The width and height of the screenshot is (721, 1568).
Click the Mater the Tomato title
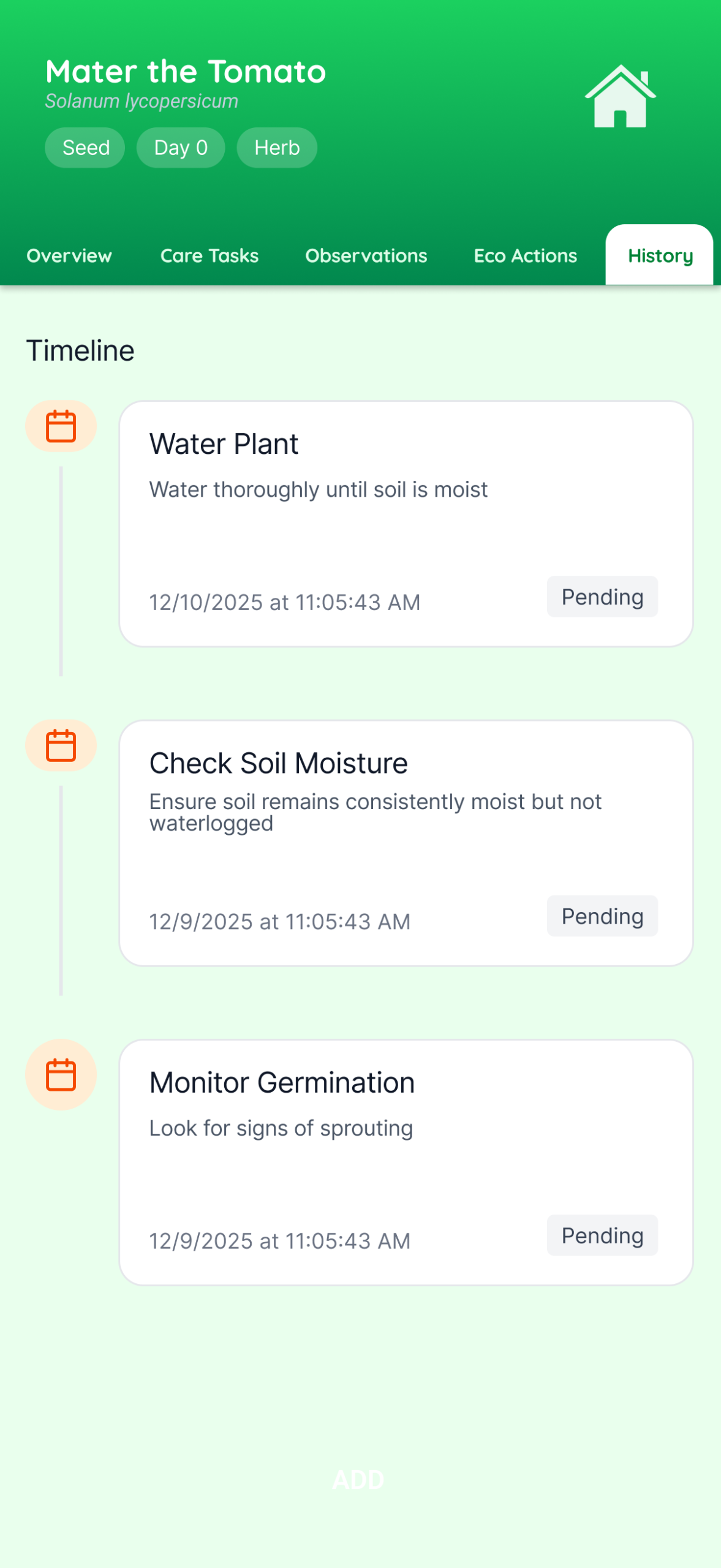[186, 72]
